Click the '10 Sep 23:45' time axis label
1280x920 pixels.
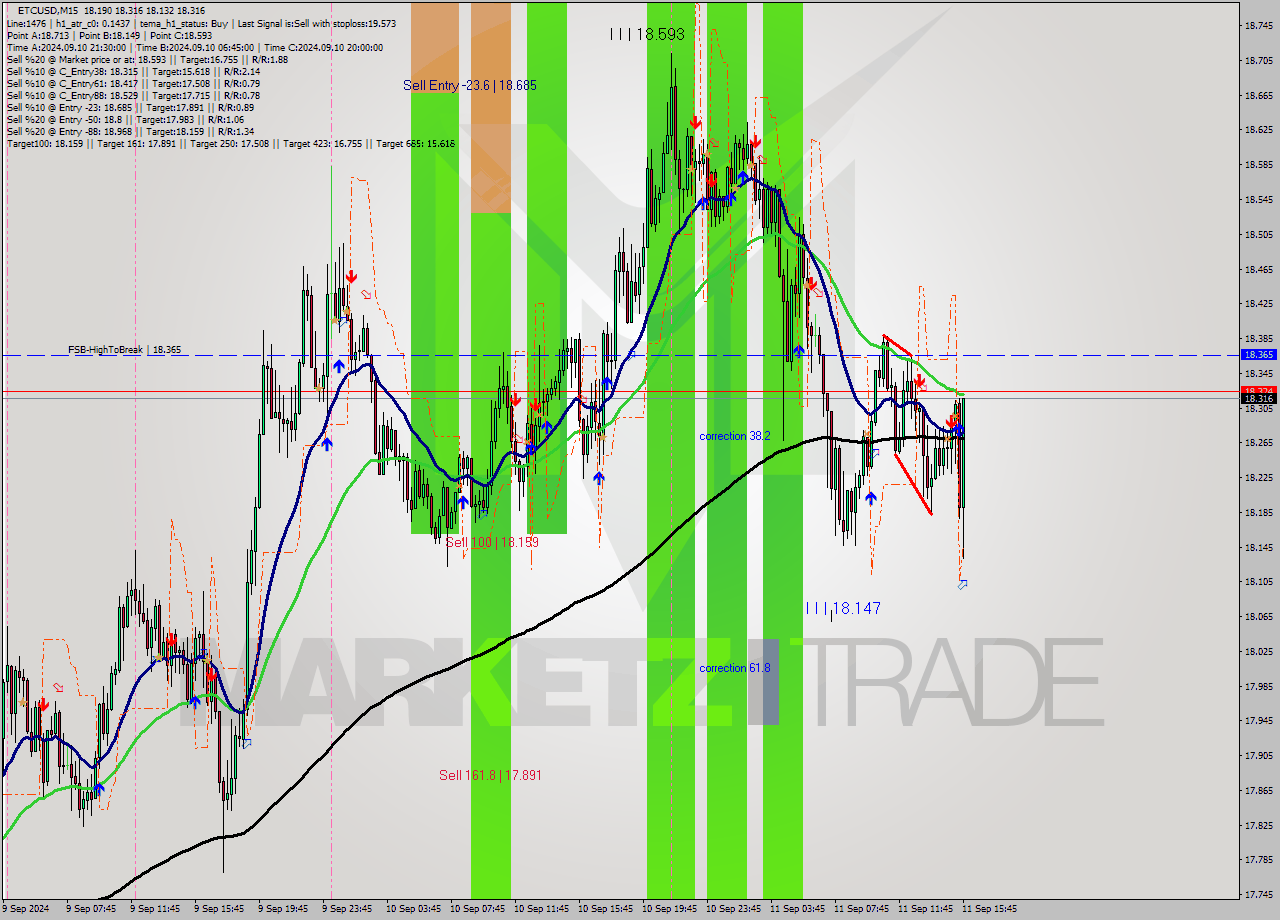[733, 909]
